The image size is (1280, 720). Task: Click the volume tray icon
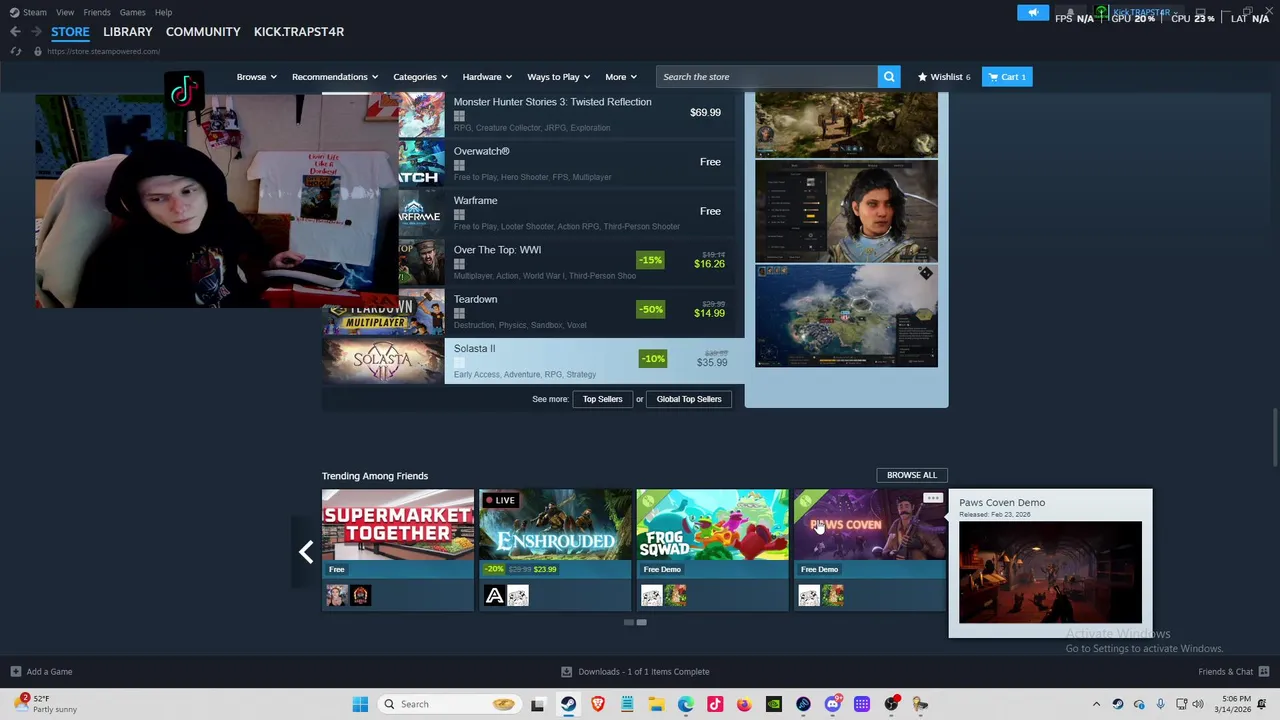(1198, 704)
